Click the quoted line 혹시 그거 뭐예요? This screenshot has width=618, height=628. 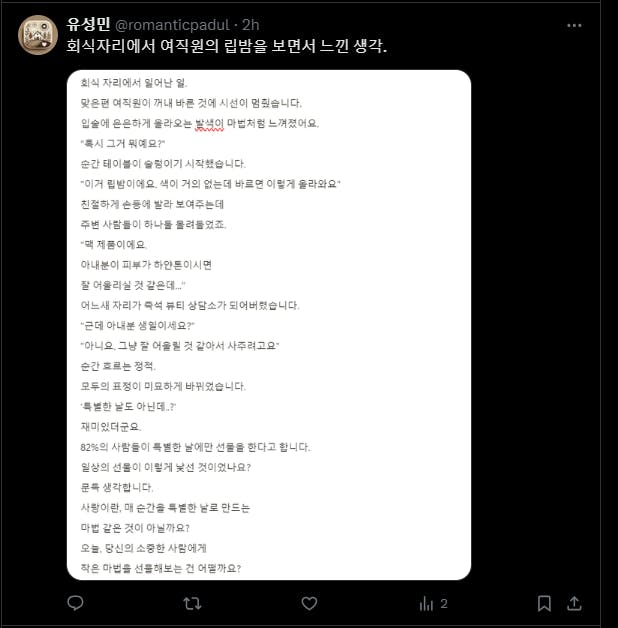coord(123,143)
